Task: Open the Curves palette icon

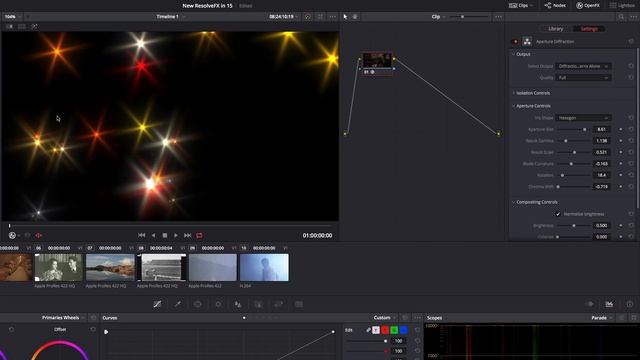Action: 157,304
